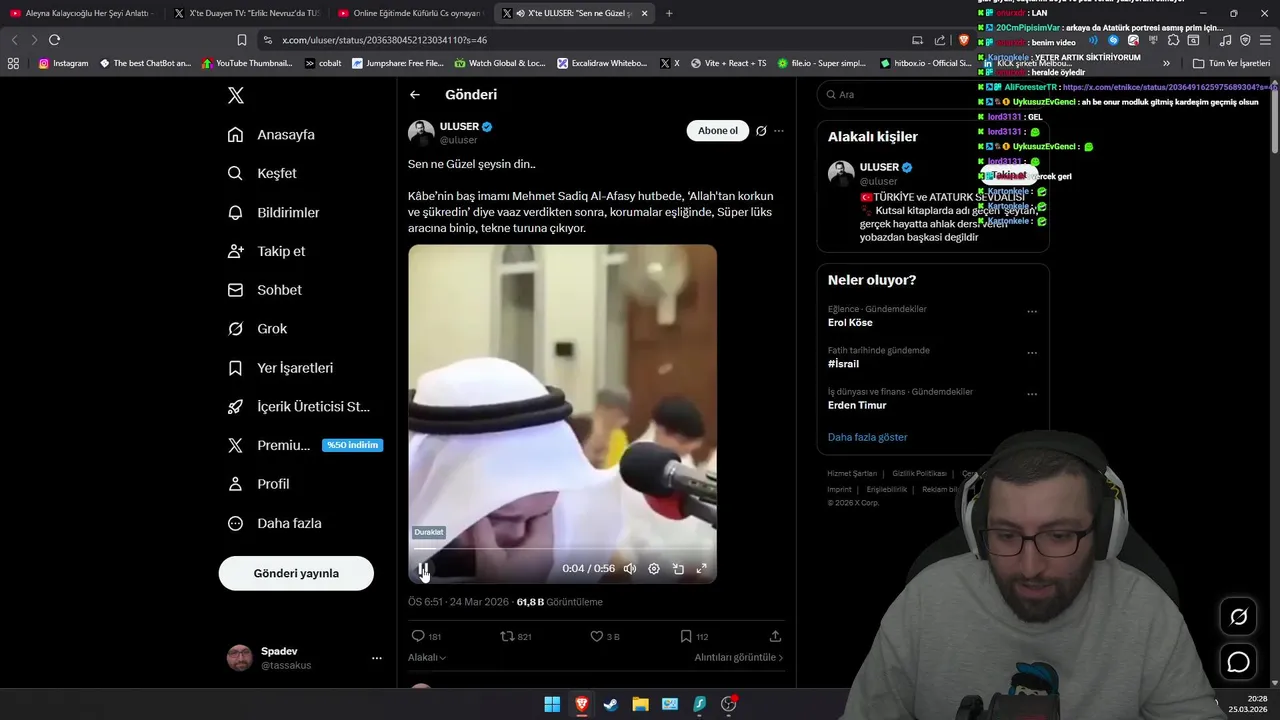Screen dimensions: 1280x720
Task: Open Yer İşaretleri bookmarks
Action: pos(281,368)
